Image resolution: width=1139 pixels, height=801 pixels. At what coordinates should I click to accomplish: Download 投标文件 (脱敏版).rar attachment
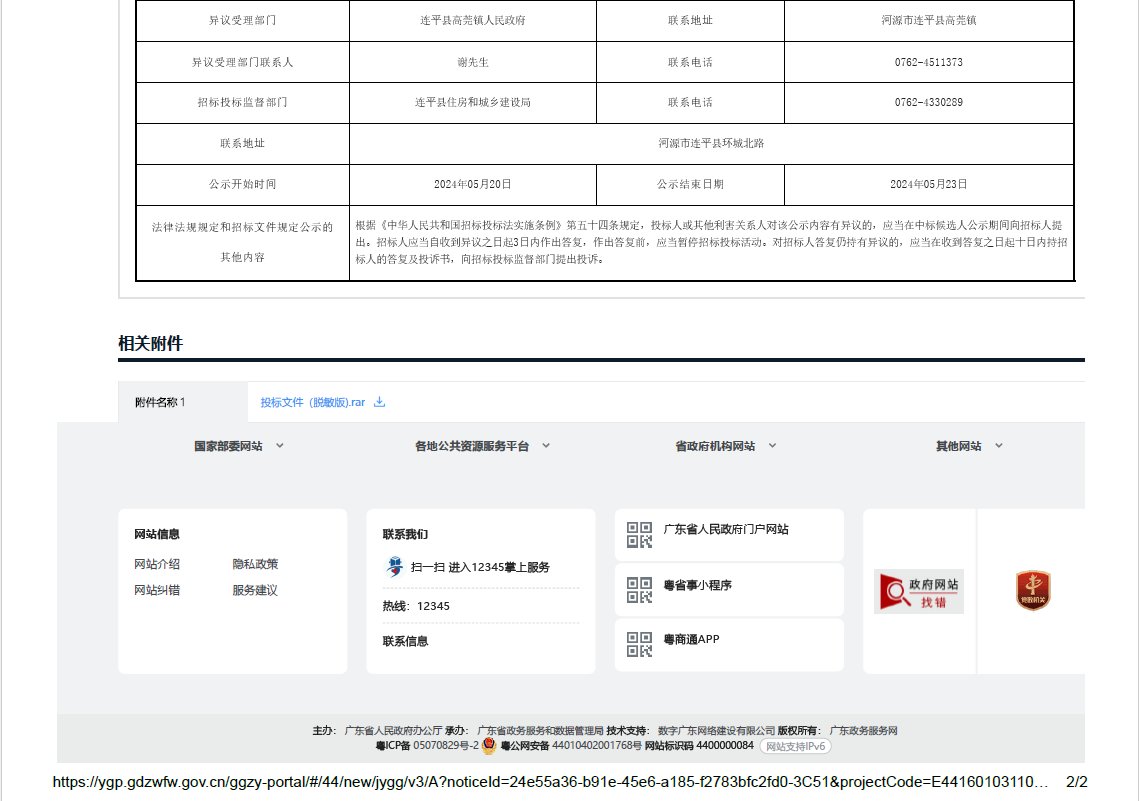313,403
